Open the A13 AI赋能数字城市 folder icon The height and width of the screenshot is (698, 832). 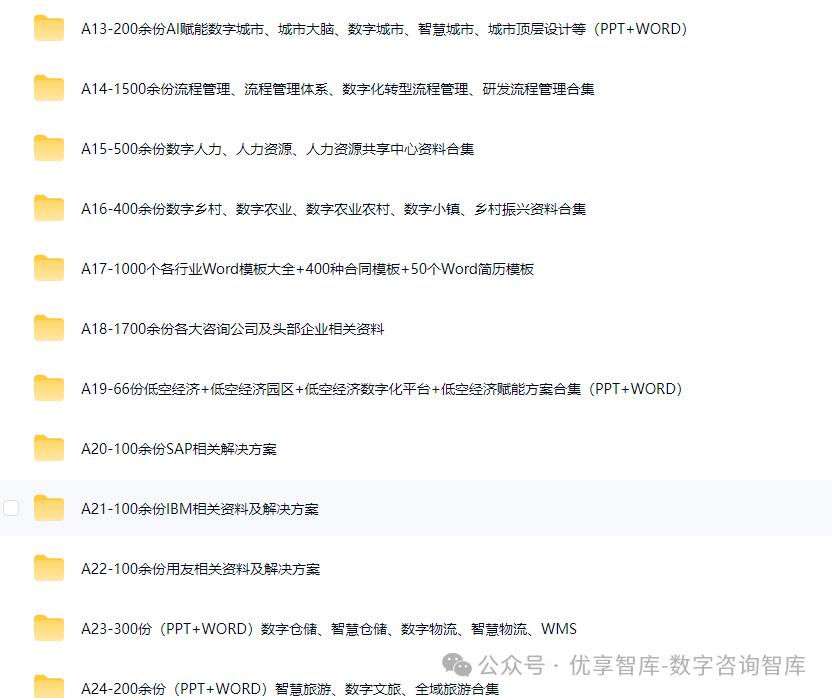pyautogui.click(x=48, y=29)
